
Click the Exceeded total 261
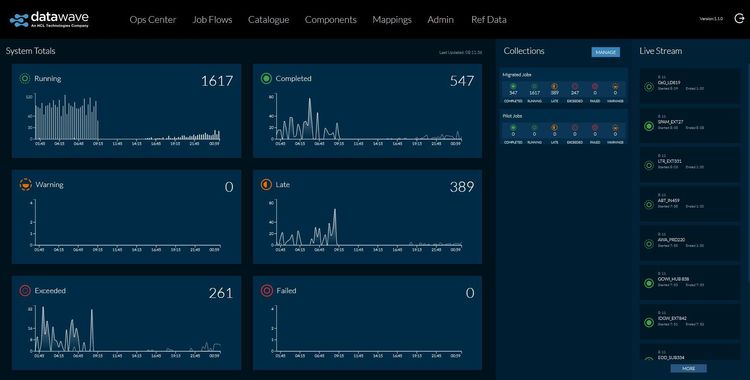[221, 293]
